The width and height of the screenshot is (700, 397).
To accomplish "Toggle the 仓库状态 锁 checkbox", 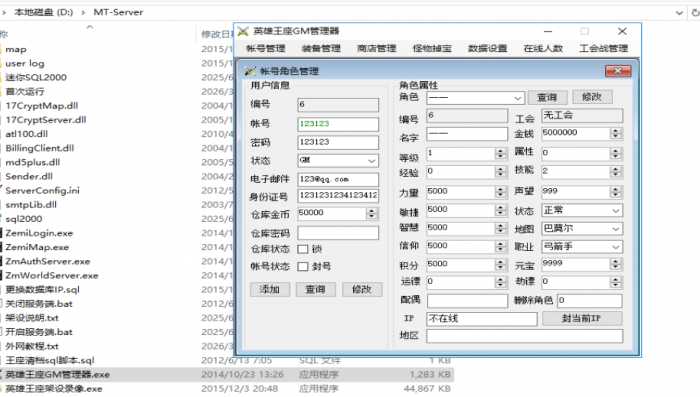I will tap(303, 249).
